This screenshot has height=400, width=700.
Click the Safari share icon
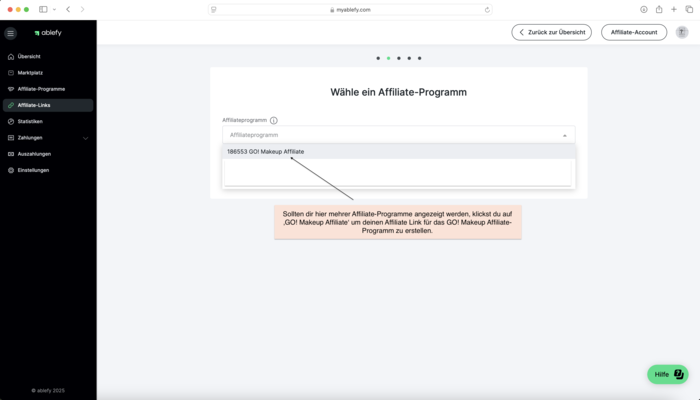659,9
